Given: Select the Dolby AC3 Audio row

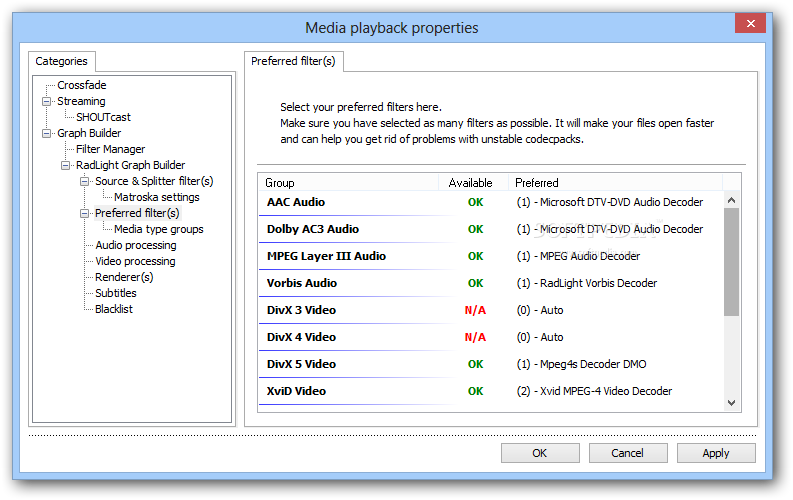Looking at the screenshot, I should [x=491, y=230].
